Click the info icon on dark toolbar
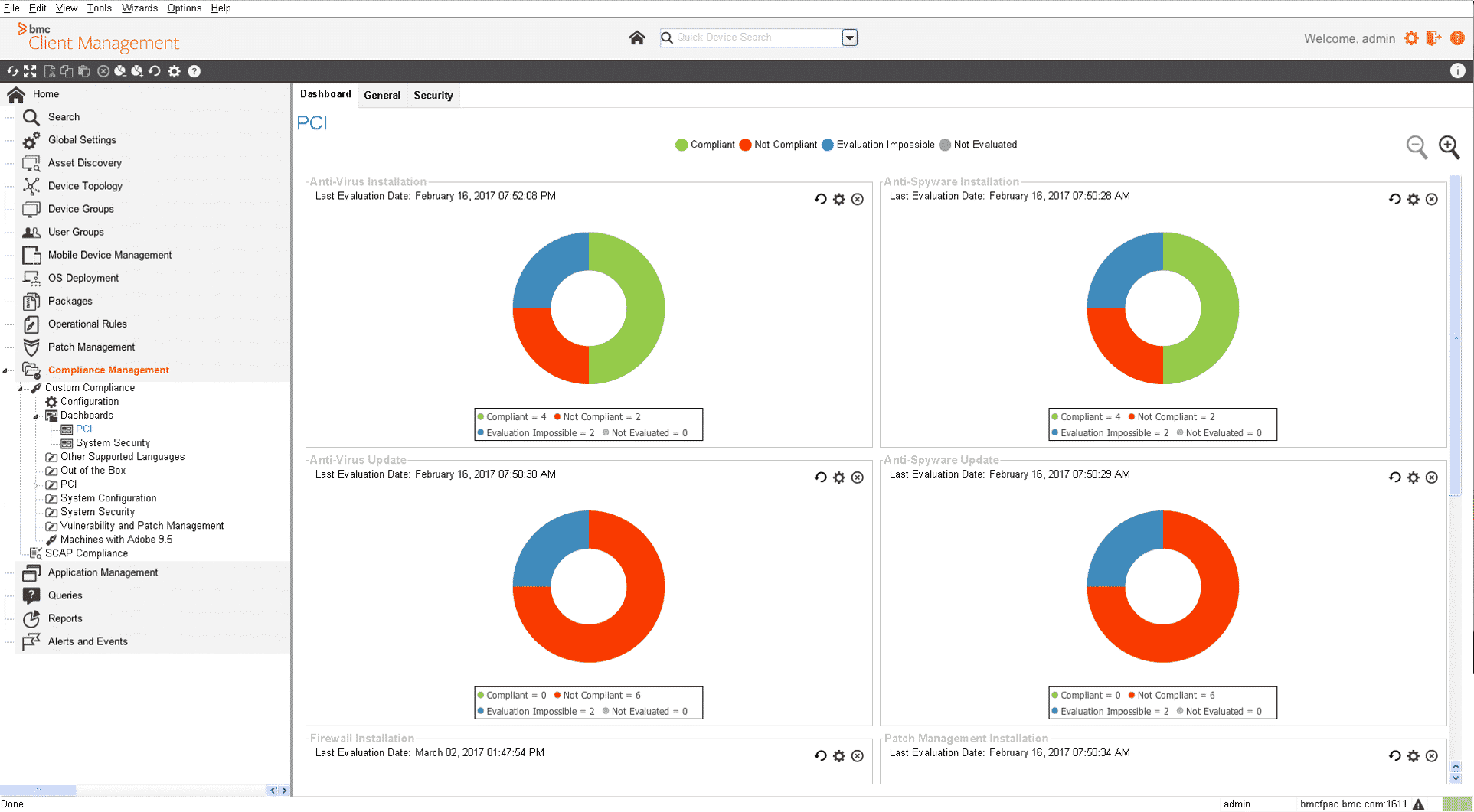1474x812 pixels. [x=1457, y=71]
